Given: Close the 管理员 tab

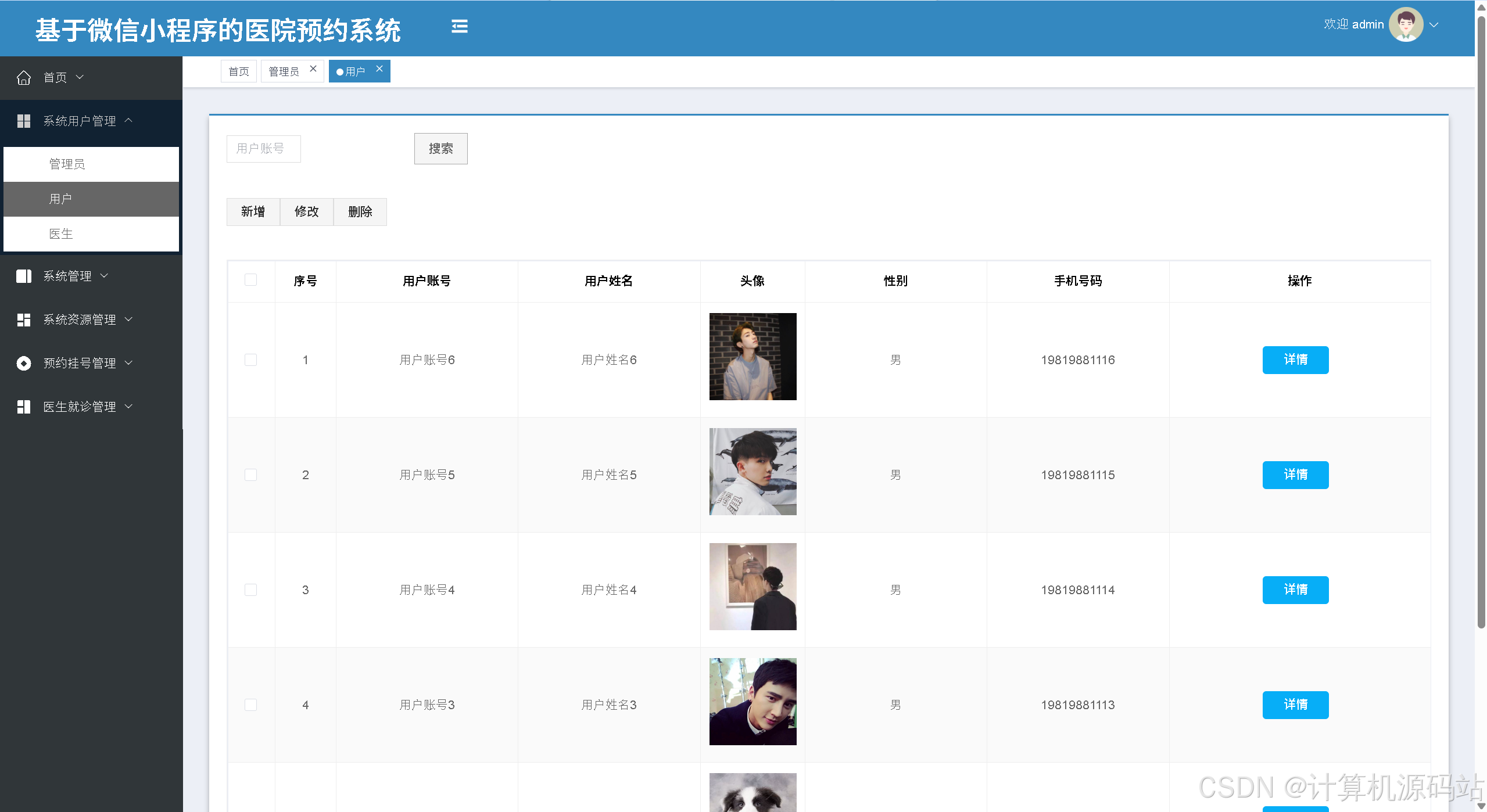Looking at the screenshot, I should [313, 69].
